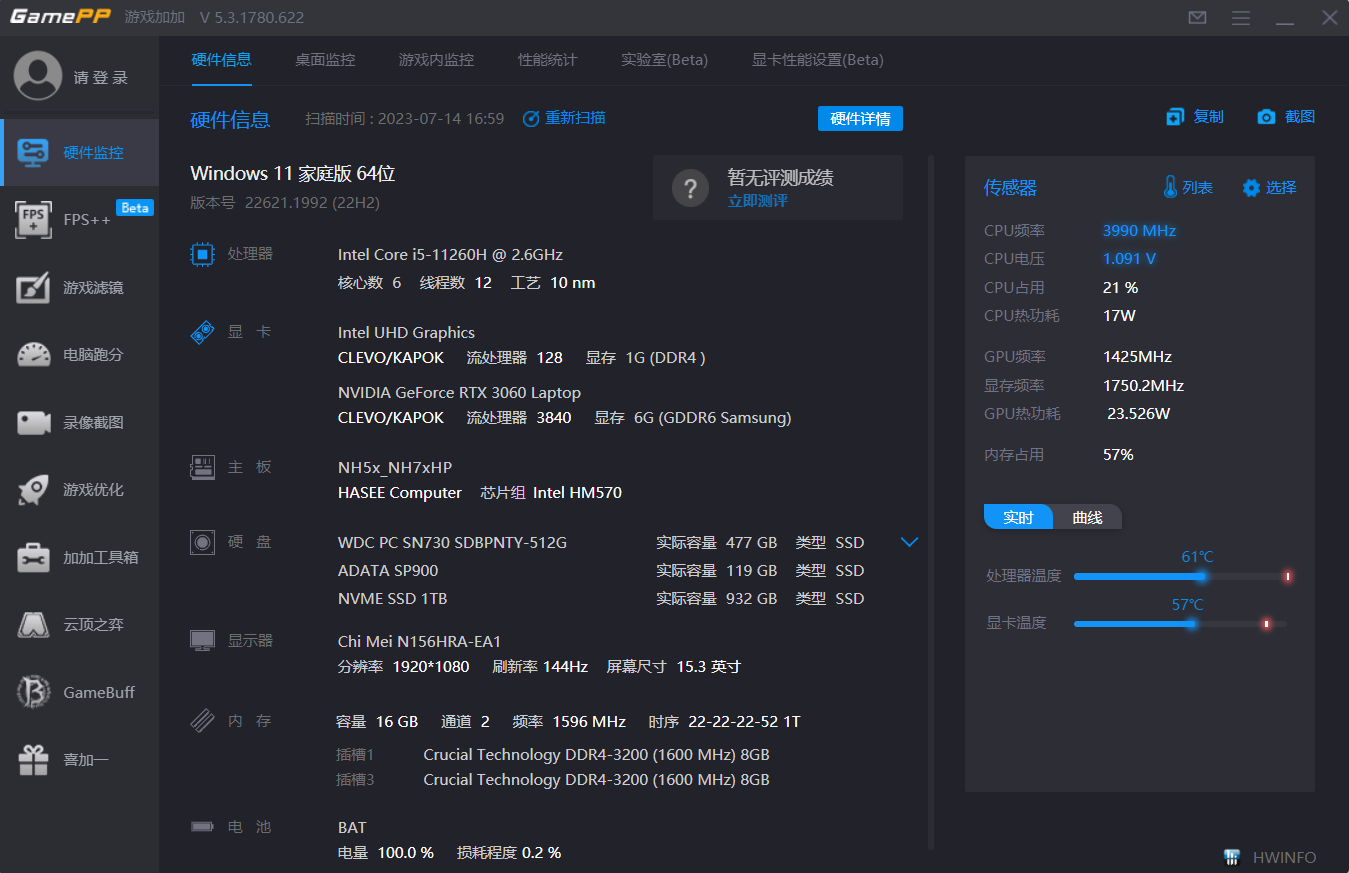Screen dimensions: 1349x873
Task: Click the 3990 MHz CPU frequency value
Action: point(1139,230)
